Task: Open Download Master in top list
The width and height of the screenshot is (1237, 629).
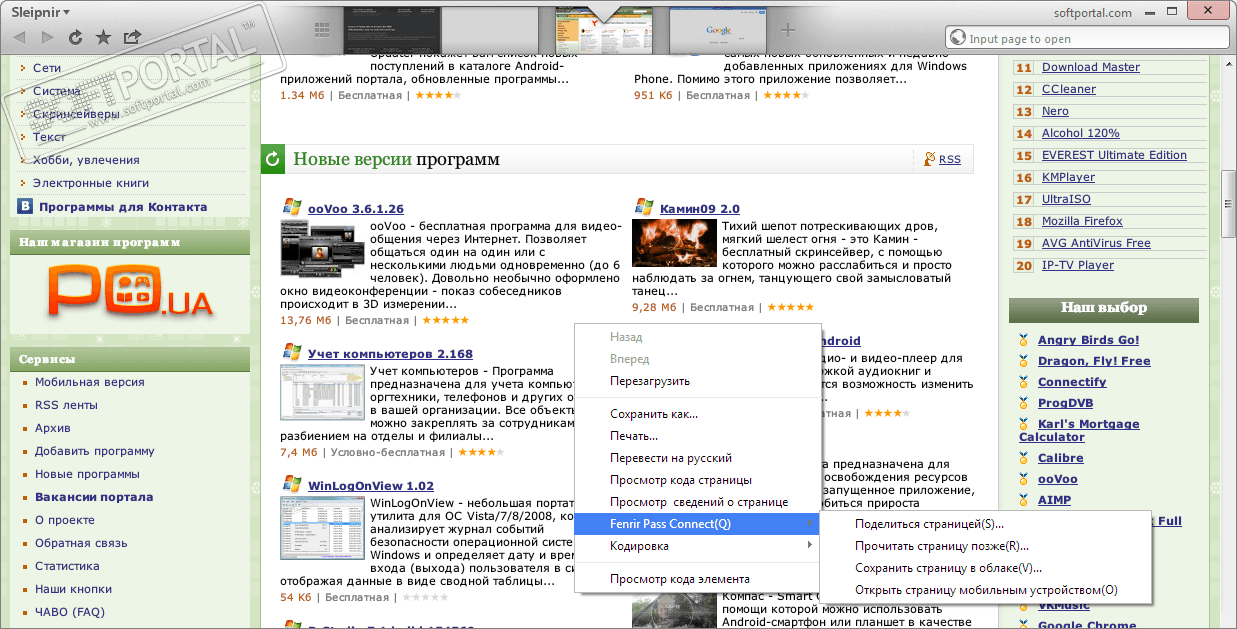Action: [1091, 67]
